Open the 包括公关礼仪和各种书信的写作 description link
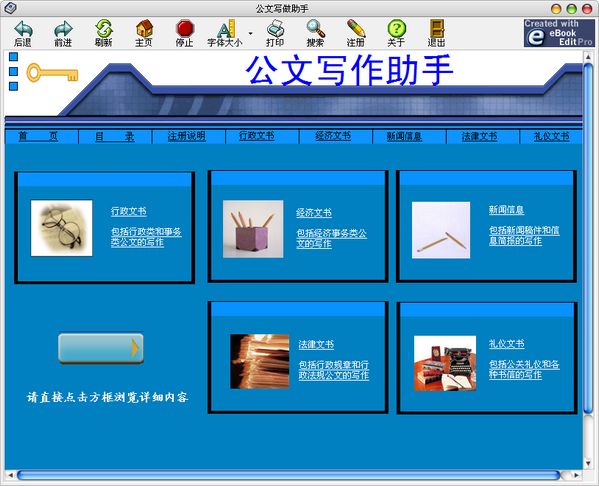Viewport: 599px width, 486px height. coord(524,369)
